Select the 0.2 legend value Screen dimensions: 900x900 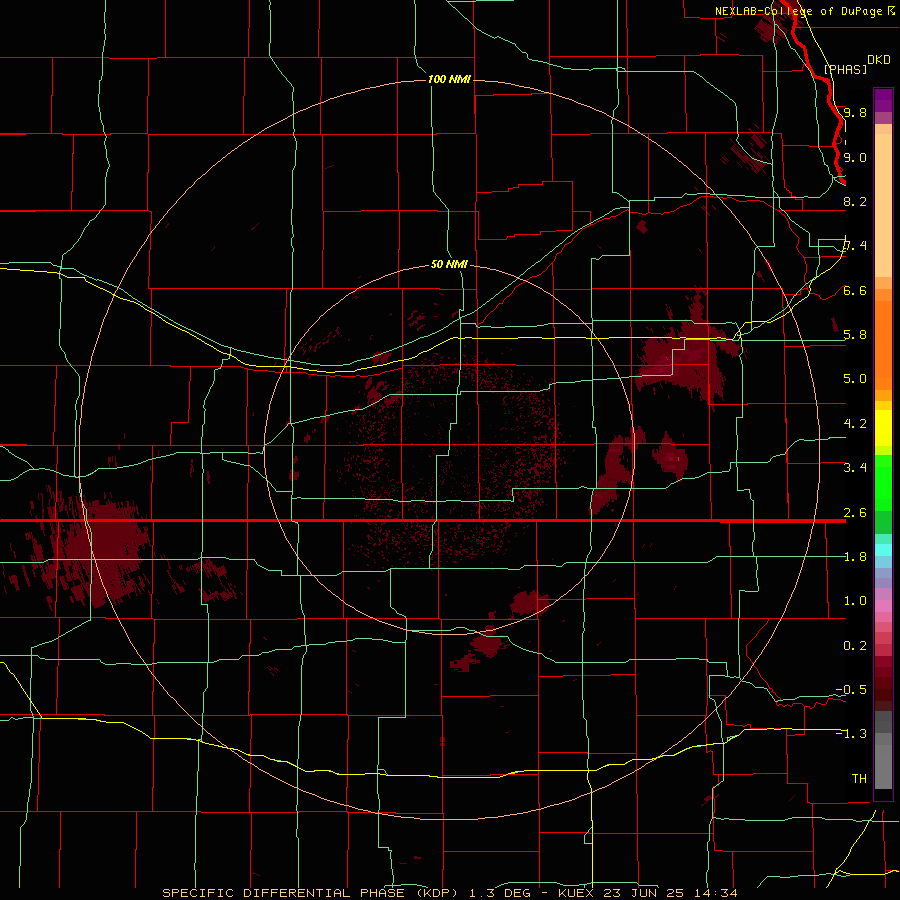[x=855, y=646]
